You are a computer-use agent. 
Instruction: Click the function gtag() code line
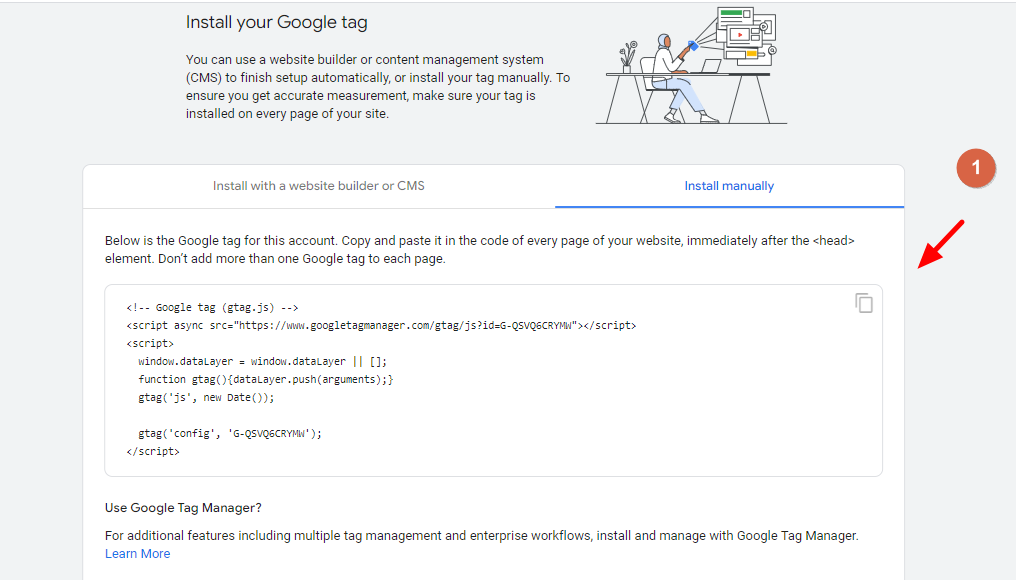point(266,379)
